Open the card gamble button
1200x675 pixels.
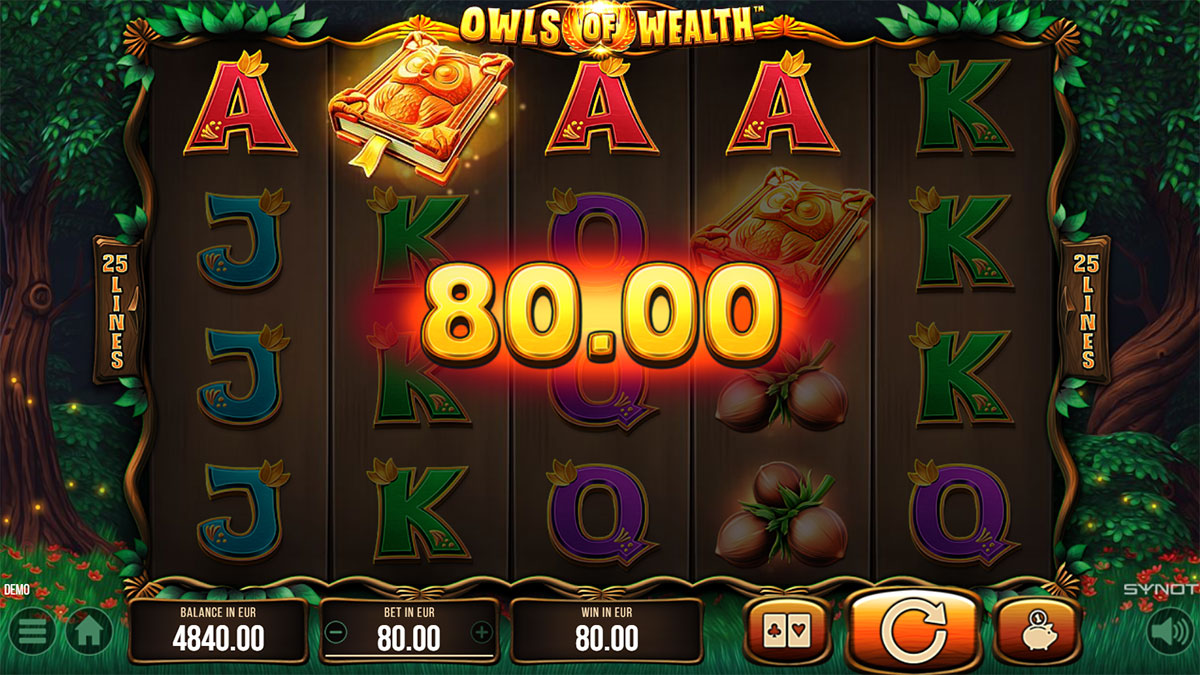point(787,630)
